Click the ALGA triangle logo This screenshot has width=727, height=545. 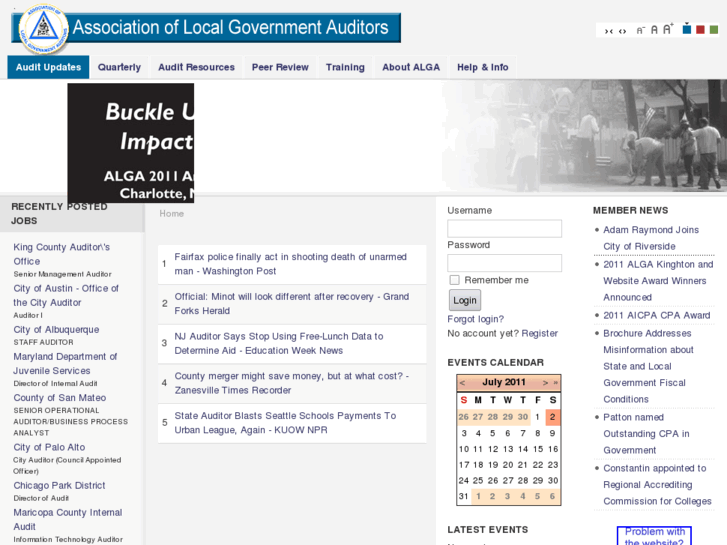click(43, 29)
